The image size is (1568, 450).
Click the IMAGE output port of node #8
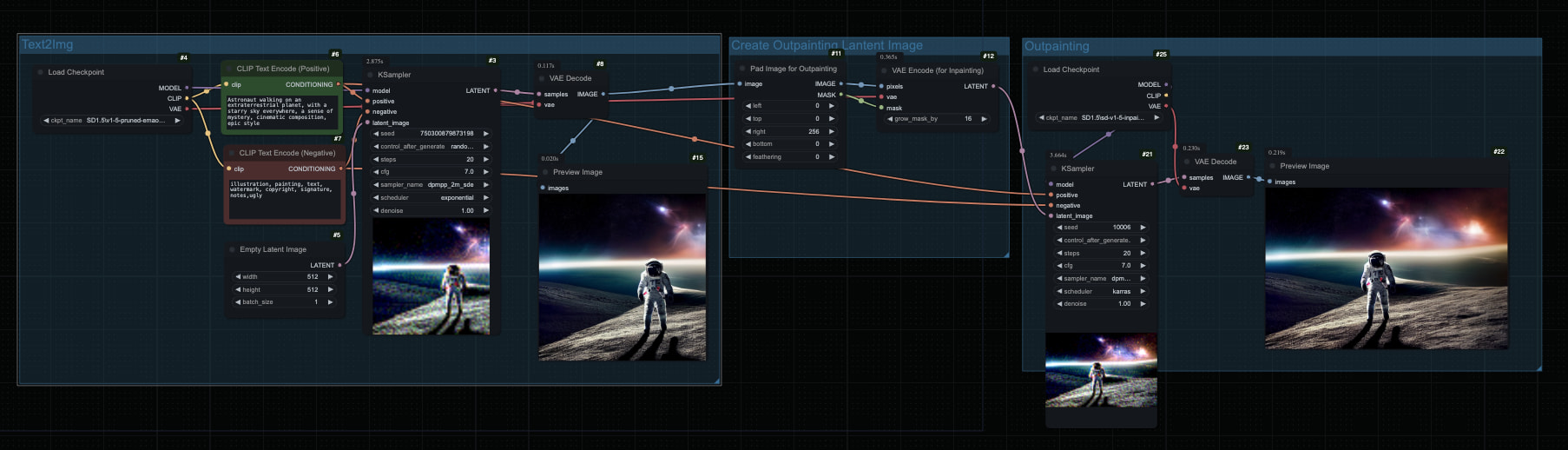coord(603,94)
